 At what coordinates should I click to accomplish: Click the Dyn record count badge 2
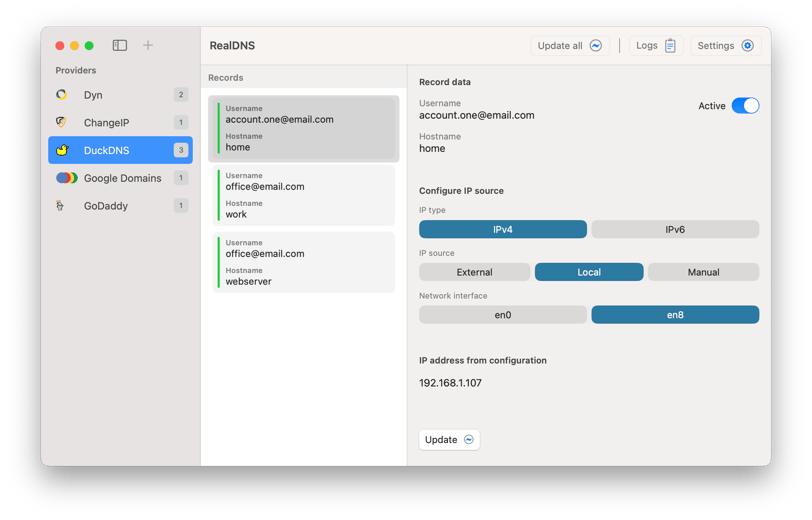[181, 95]
